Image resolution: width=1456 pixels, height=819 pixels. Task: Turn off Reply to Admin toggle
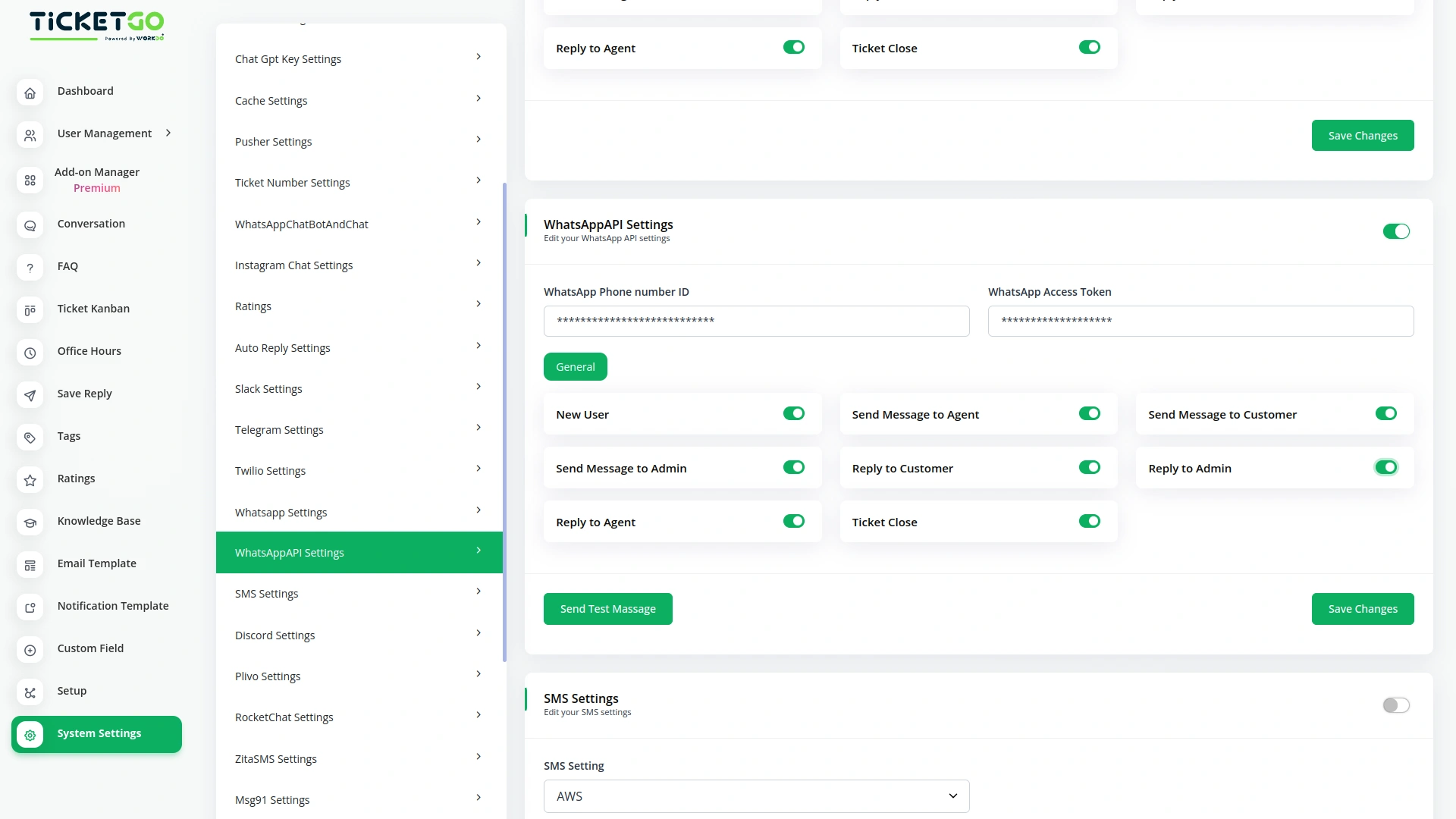[1385, 467]
